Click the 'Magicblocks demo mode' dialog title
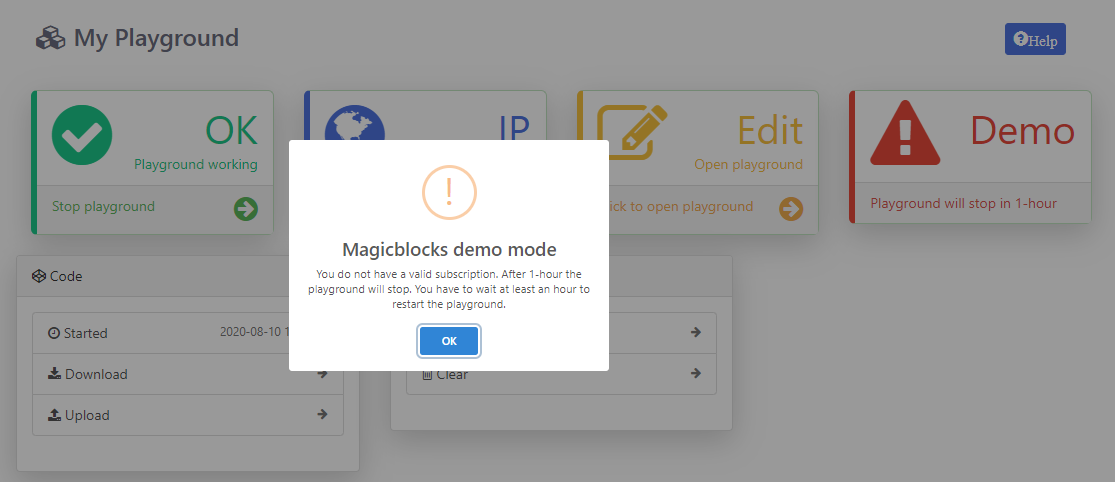The image size is (1115, 482). click(x=449, y=250)
